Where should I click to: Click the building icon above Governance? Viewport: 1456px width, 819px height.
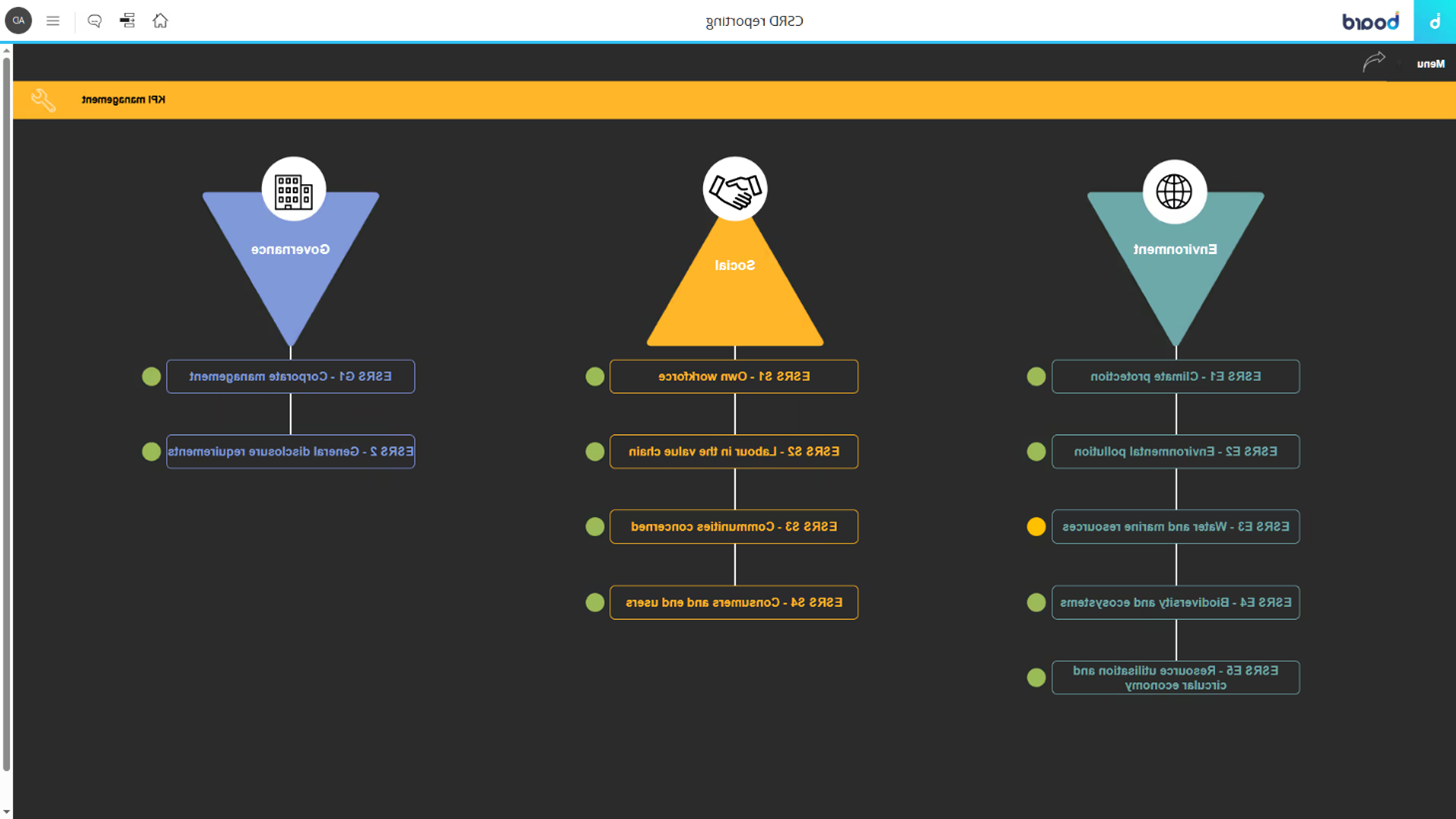(x=293, y=189)
